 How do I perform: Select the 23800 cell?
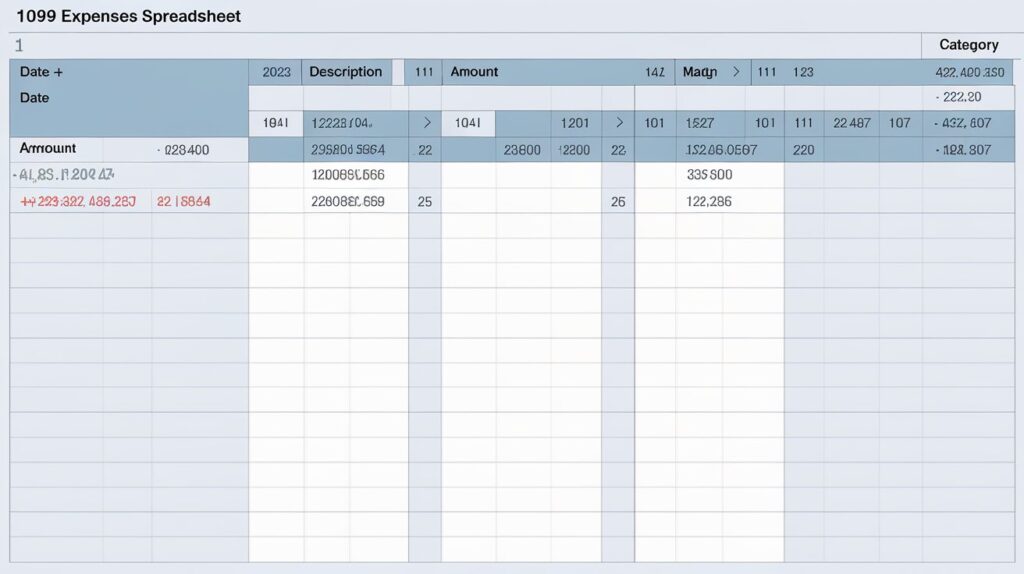[x=522, y=150]
